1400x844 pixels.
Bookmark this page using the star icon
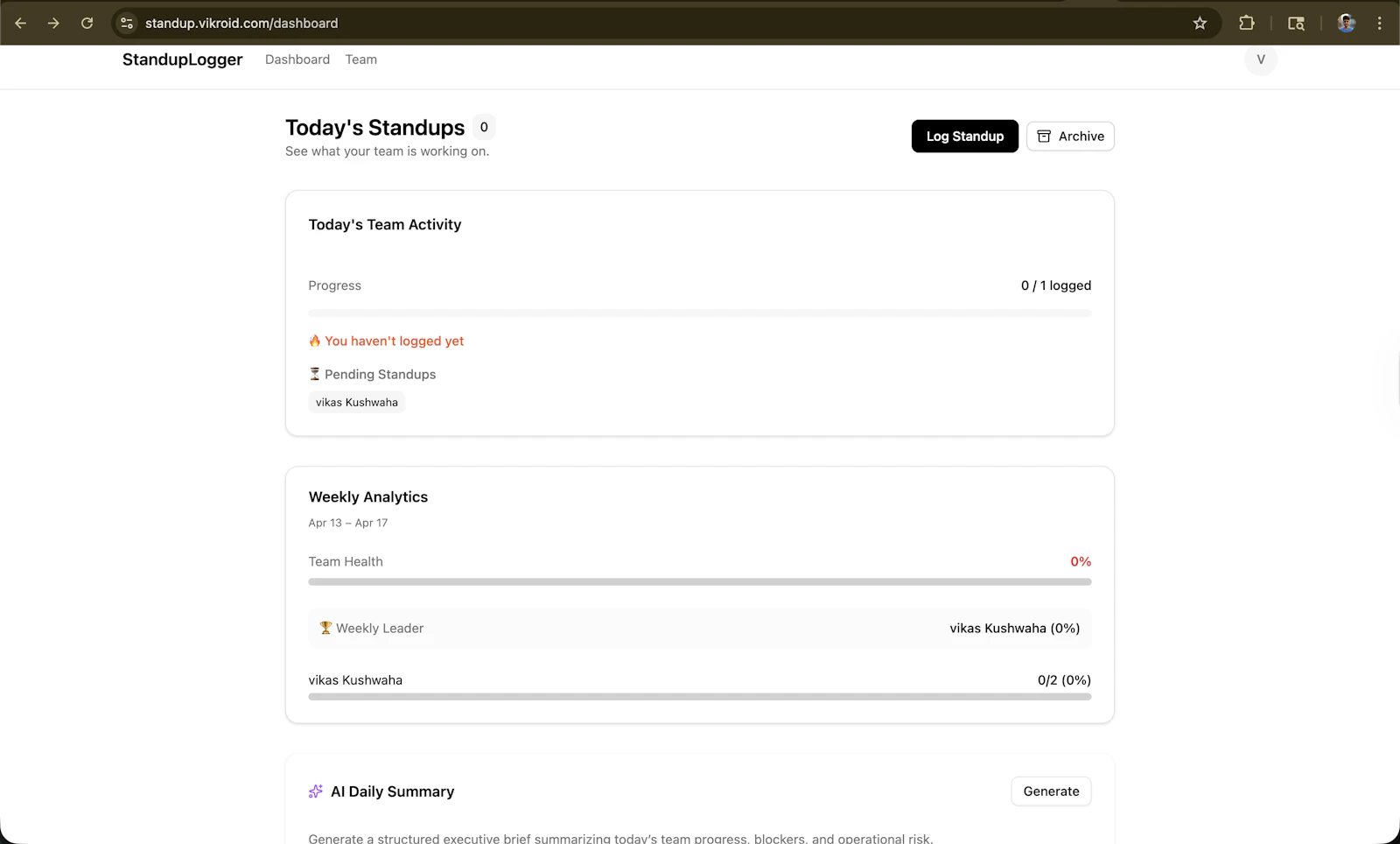1200,23
